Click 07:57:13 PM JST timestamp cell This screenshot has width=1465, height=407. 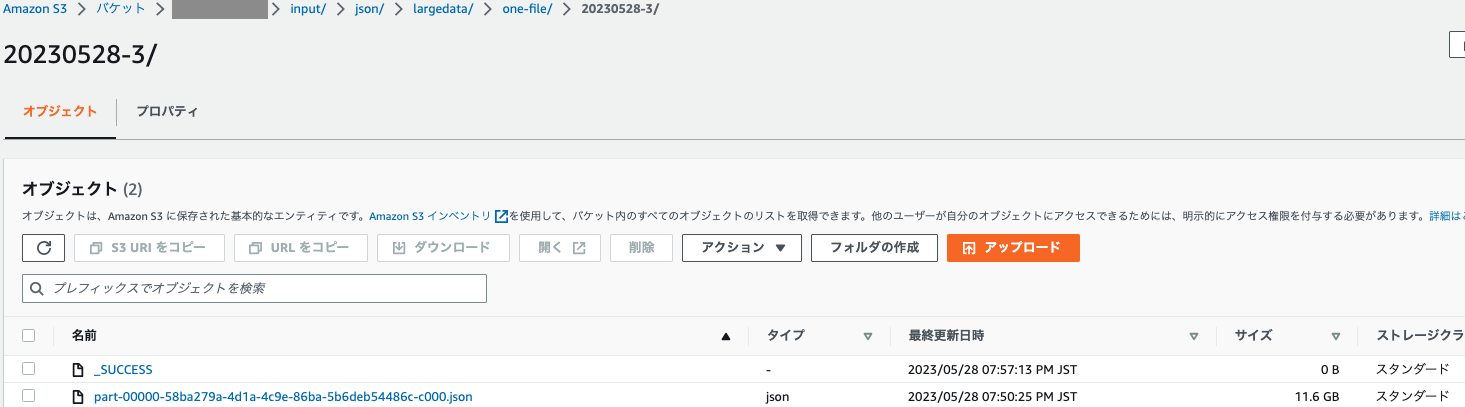coord(992,370)
